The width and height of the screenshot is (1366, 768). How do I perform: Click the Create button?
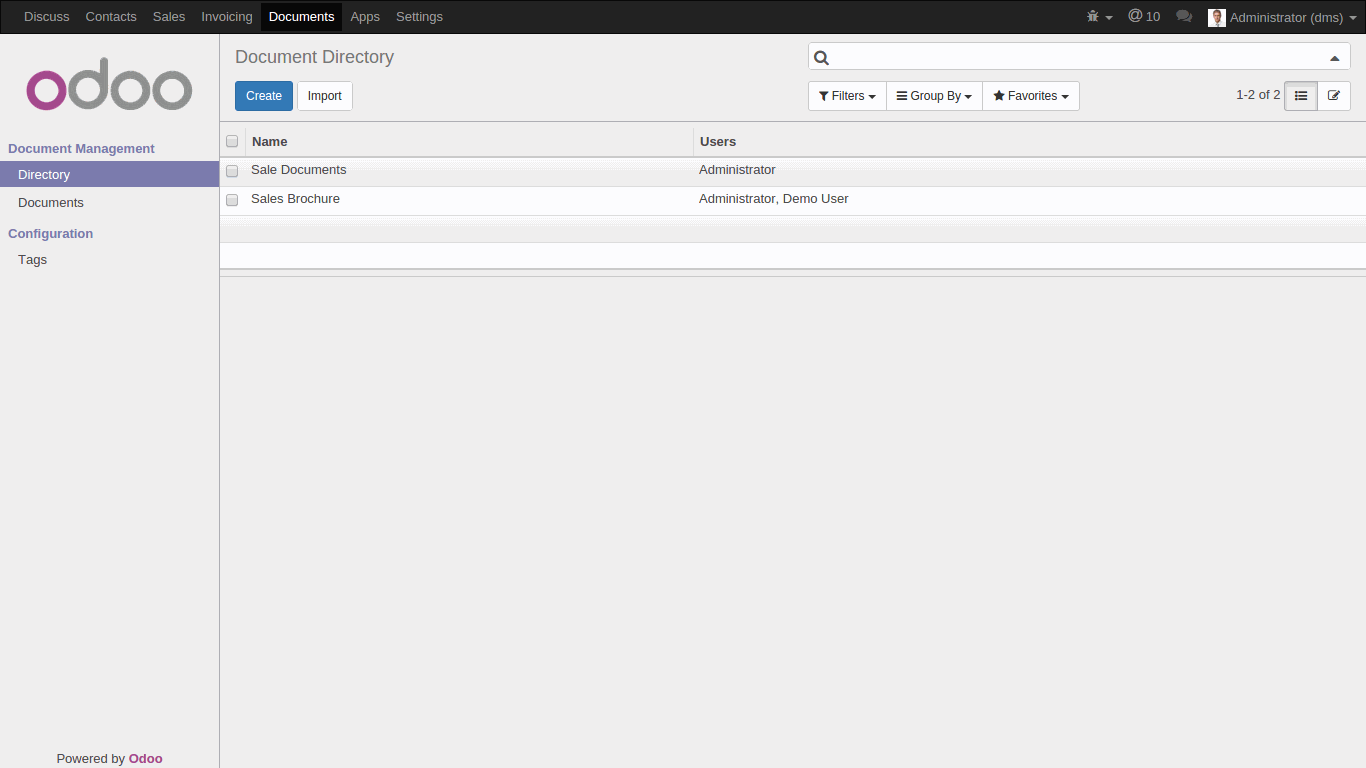[264, 96]
